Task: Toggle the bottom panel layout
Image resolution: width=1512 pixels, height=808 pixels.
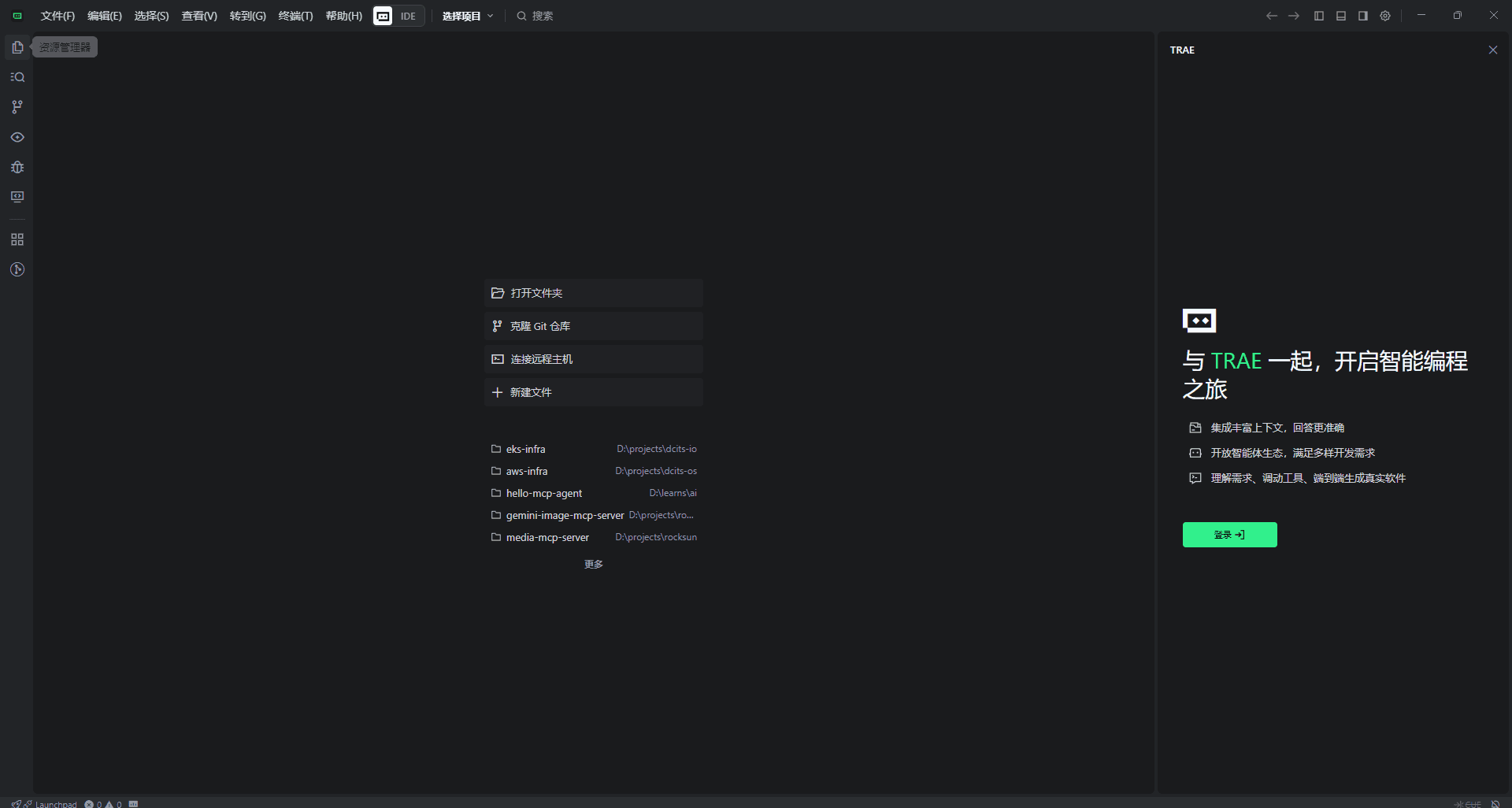Action: pos(1341,16)
